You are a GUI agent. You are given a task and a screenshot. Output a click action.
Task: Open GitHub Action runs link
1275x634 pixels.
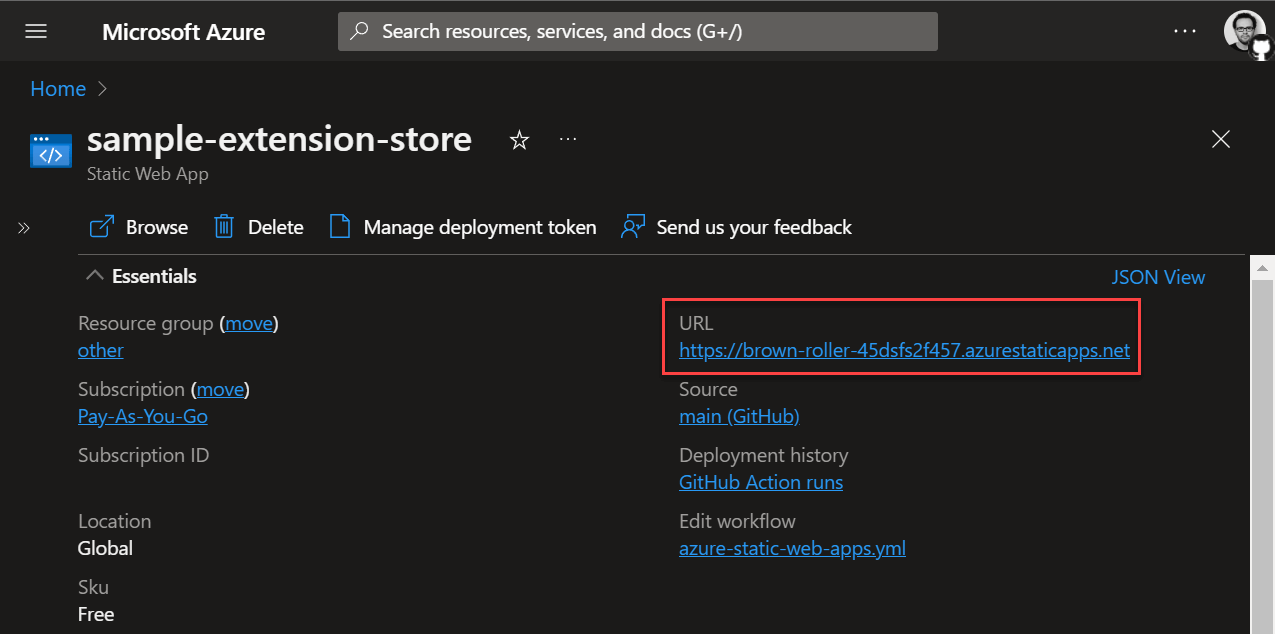[x=760, y=483]
